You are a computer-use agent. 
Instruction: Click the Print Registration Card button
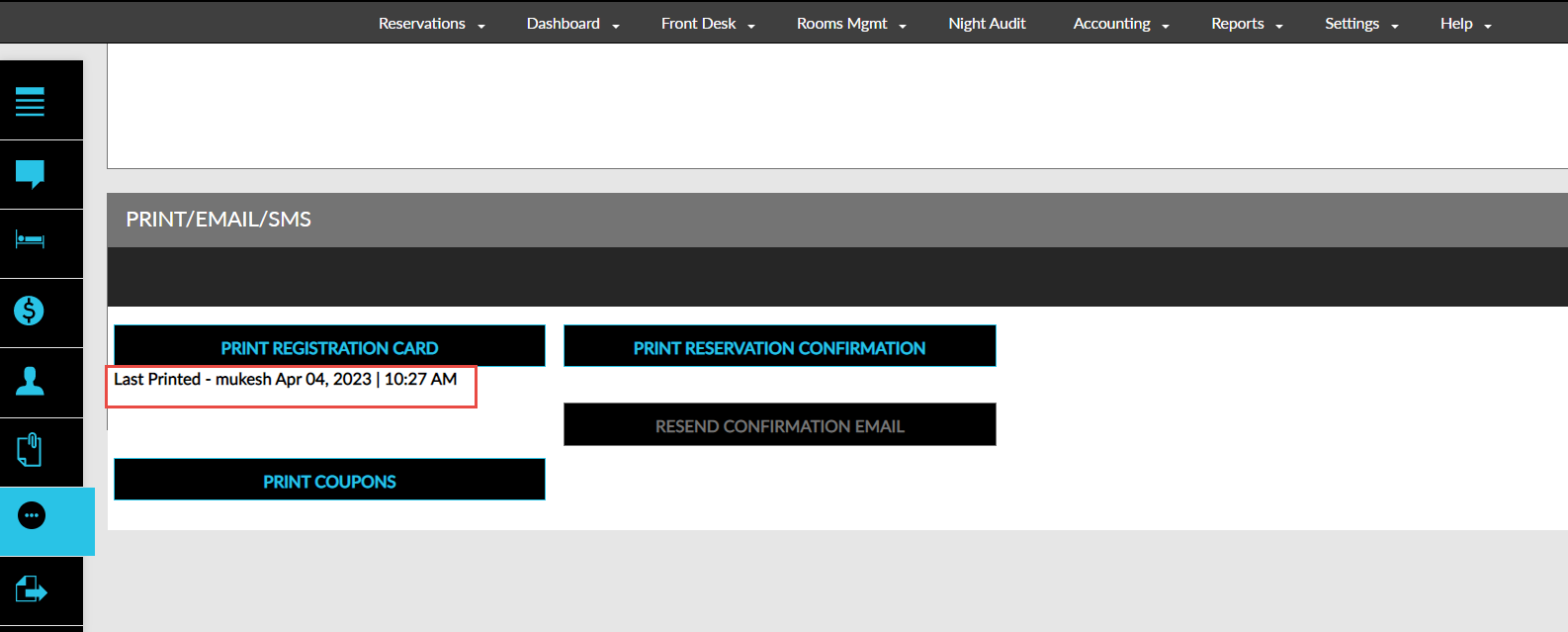329,347
